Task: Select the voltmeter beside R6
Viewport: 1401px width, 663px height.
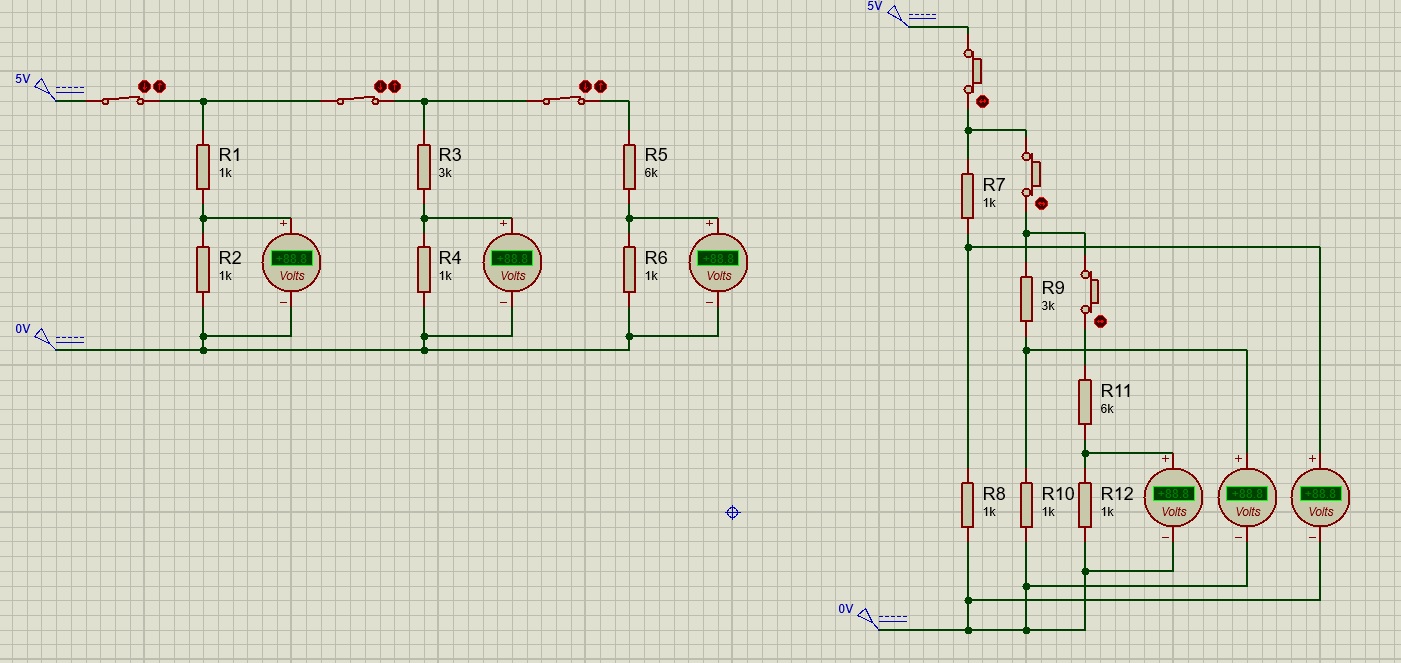Action: tap(718, 262)
